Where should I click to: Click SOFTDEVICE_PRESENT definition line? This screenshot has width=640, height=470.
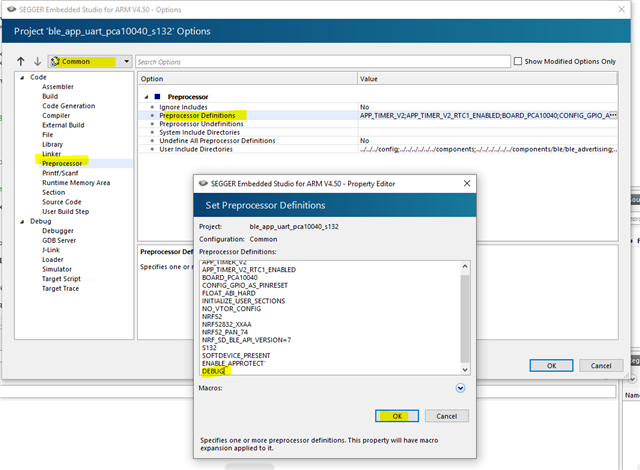236,356
